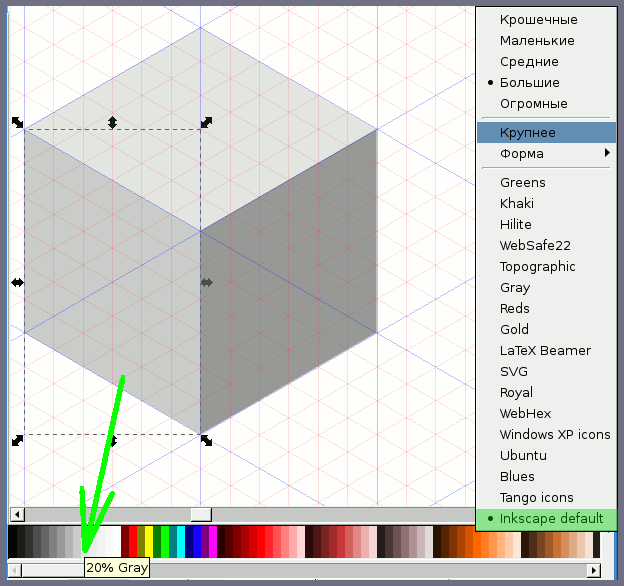624x586 pixels.
Task: Click the bottom-left corner resize handle
Action: [x=17, y=440]
